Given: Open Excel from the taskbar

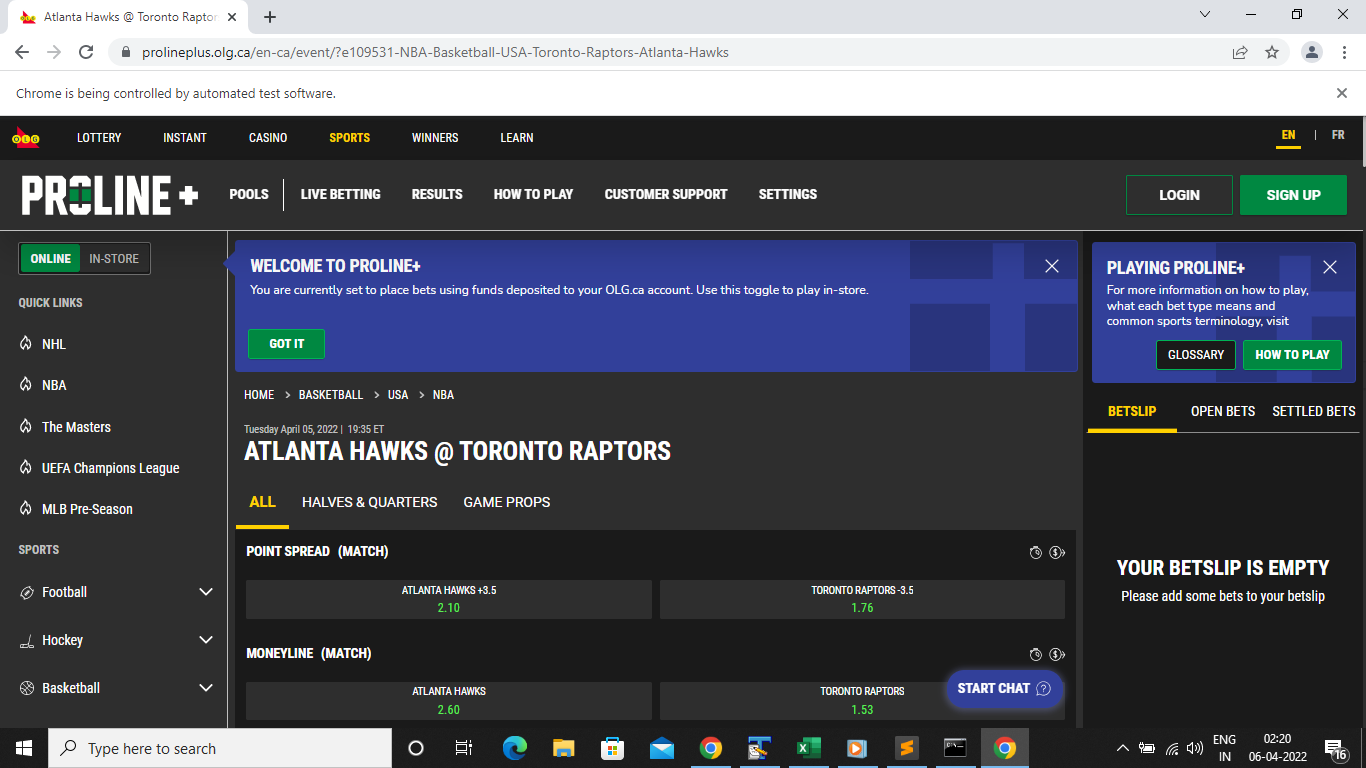Looking at the screenshot, I should pyautogui.click(x=808, y=748).
